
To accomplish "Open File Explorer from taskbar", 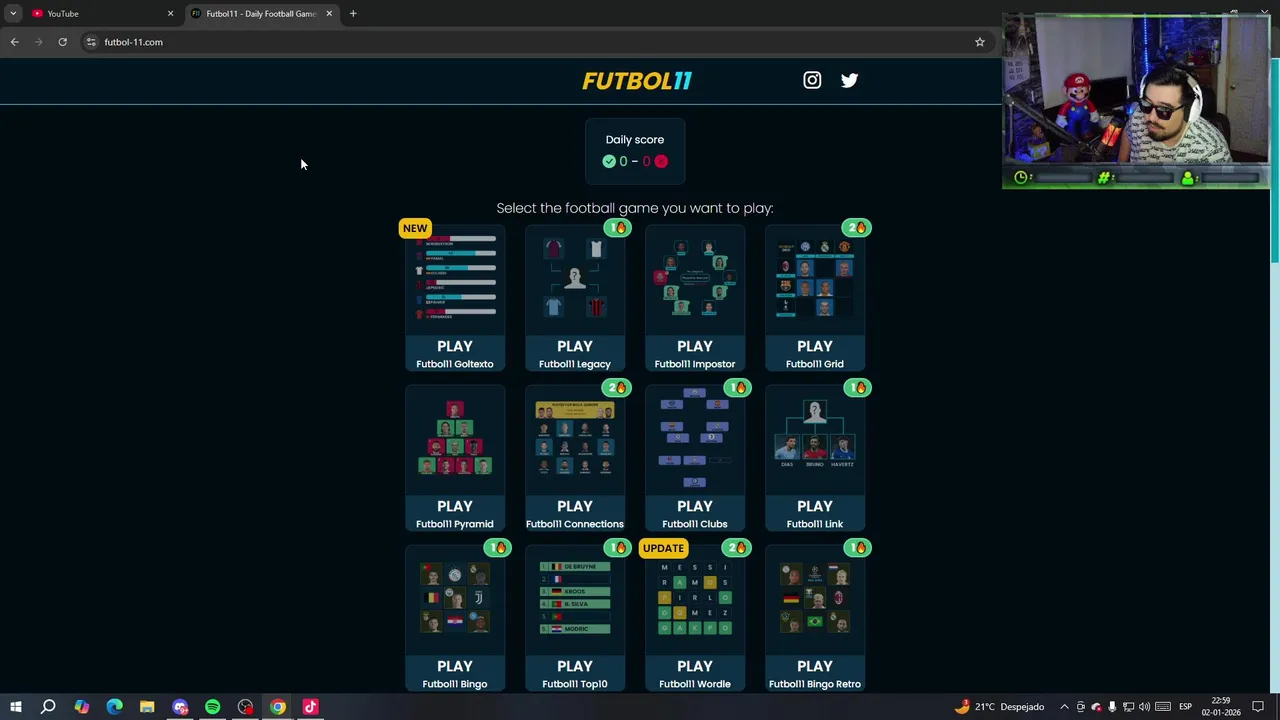I will 147,707.
